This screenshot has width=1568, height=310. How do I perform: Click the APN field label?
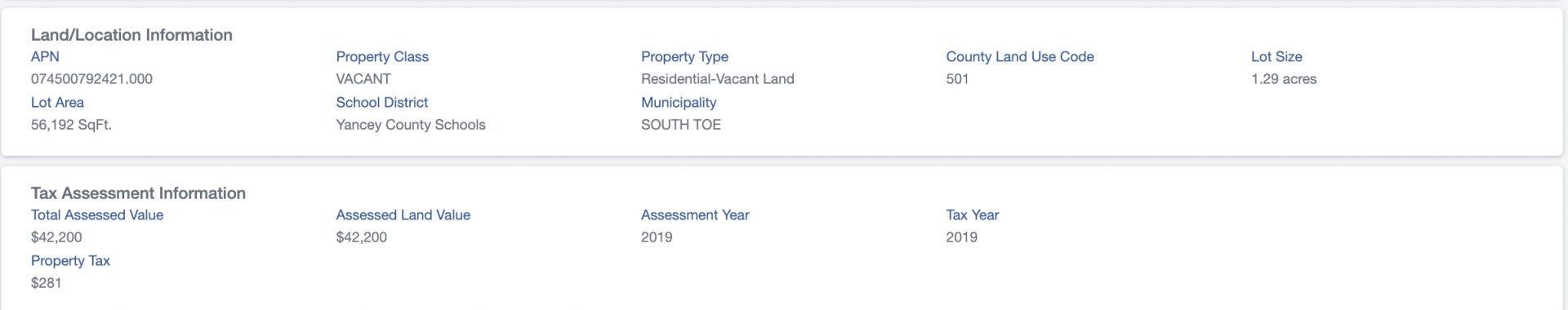[x=45, y=56]
